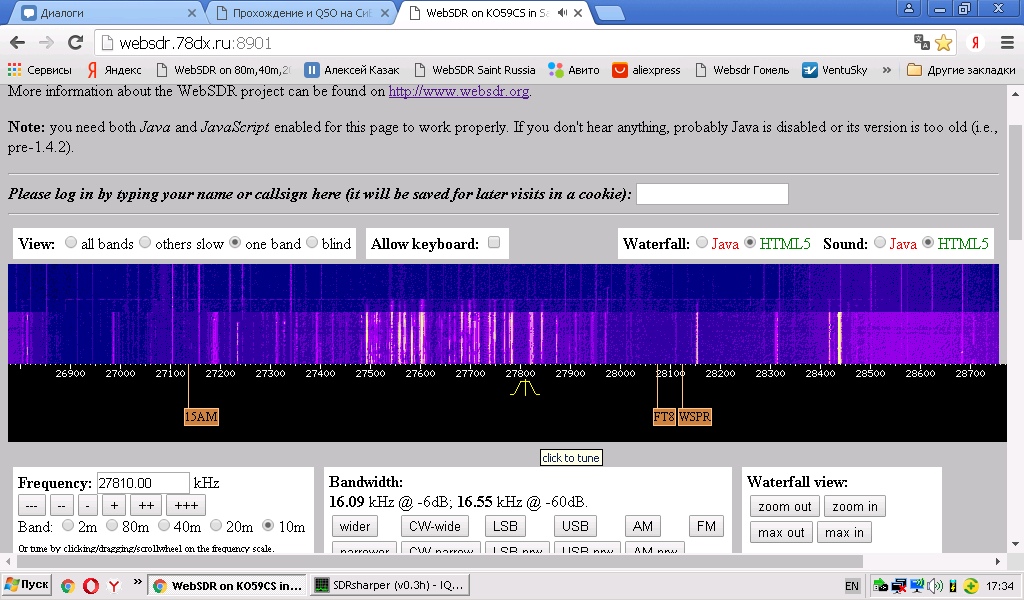
Task: Launch Chrome from quick launch bar
Action: [67, 586]
